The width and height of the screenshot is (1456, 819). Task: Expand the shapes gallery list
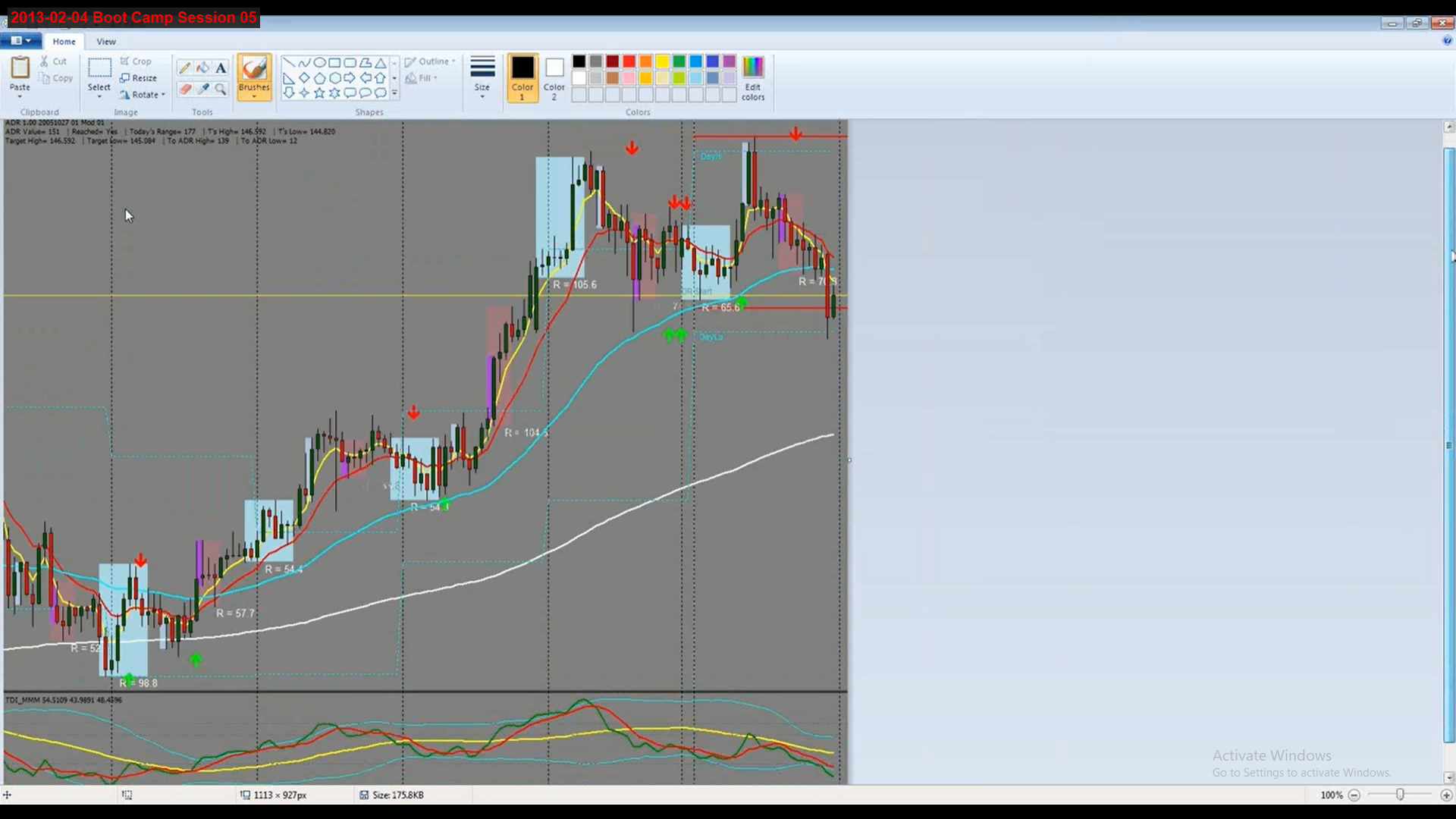coord(394,93)
